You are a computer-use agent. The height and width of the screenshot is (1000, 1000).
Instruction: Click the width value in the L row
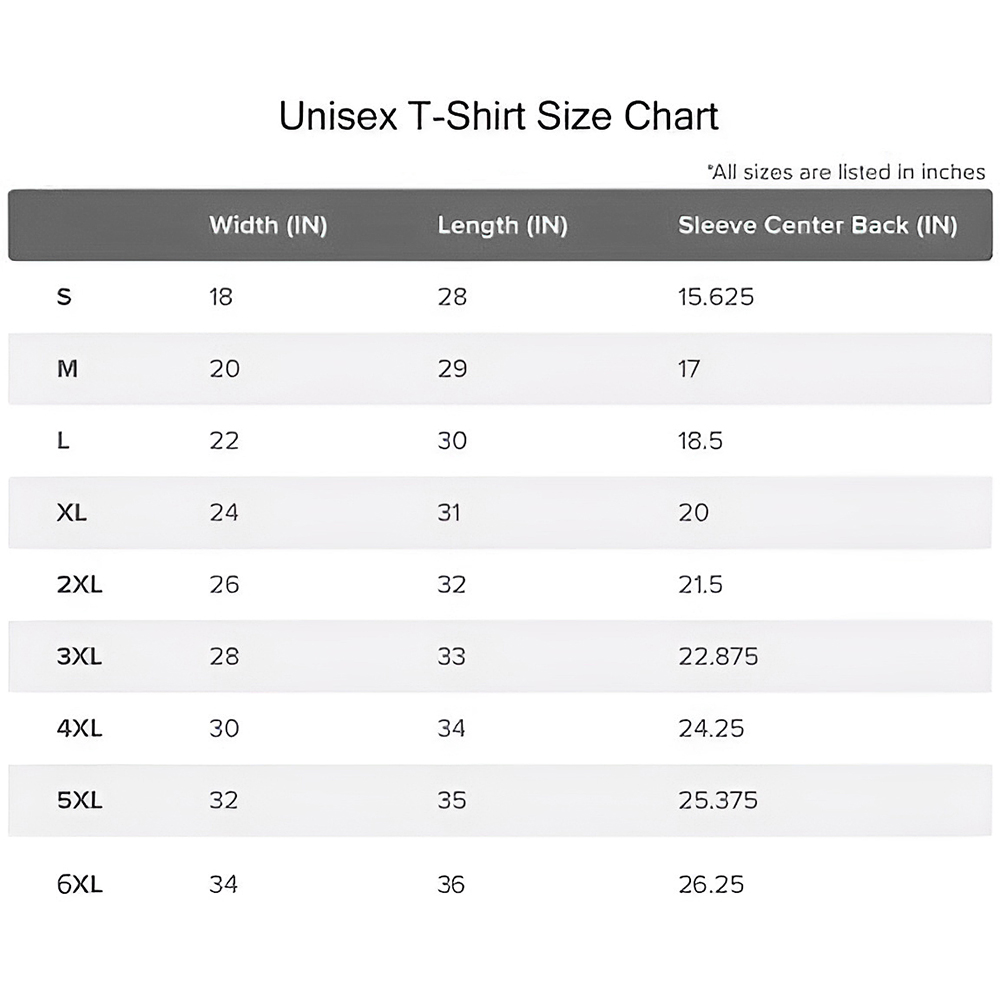224,441
